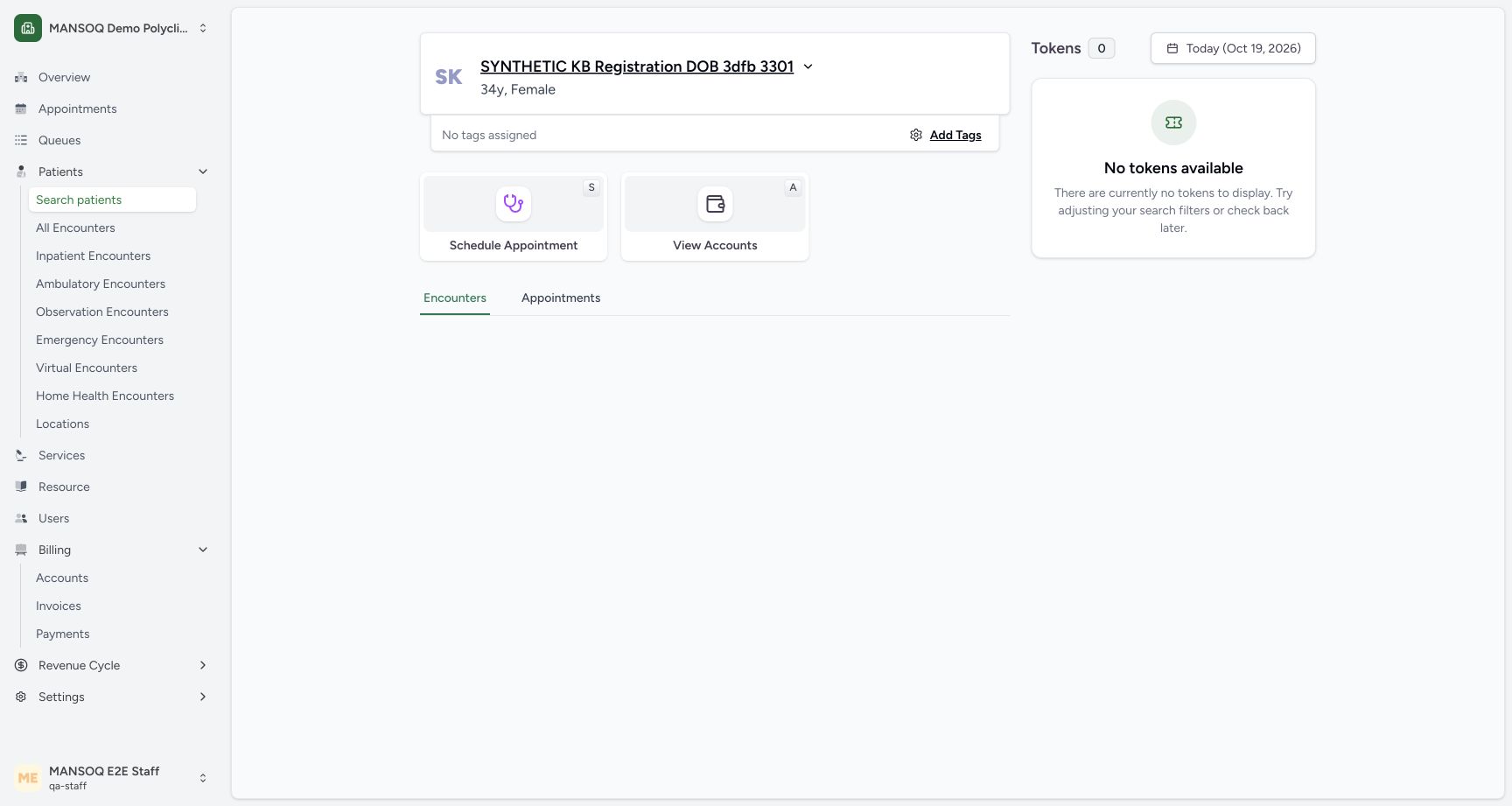Open the patient name dropdown arrow
The image size is (1512, 806).
tap(808, 67)
